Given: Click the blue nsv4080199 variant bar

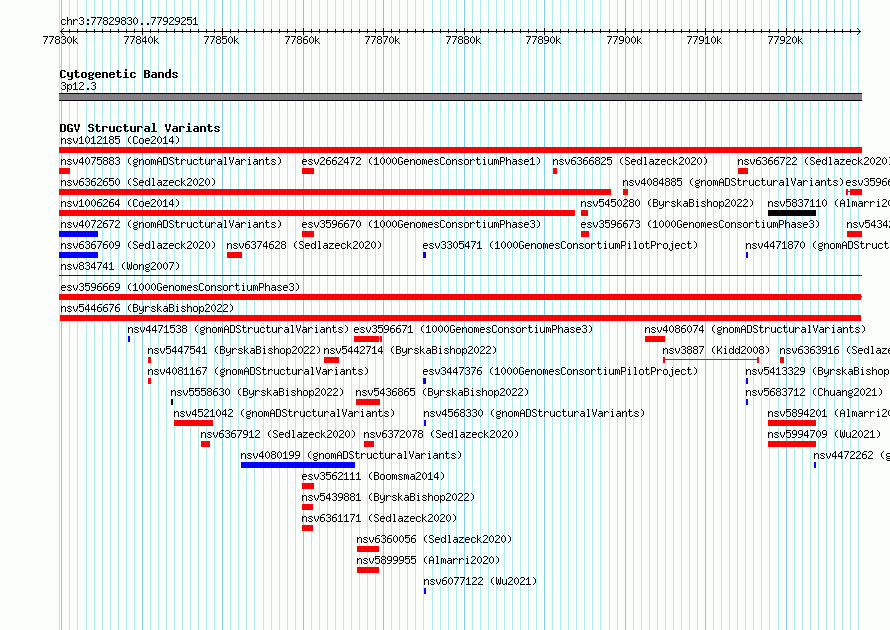Looking at the screenshot, I should tap(298, 465).
